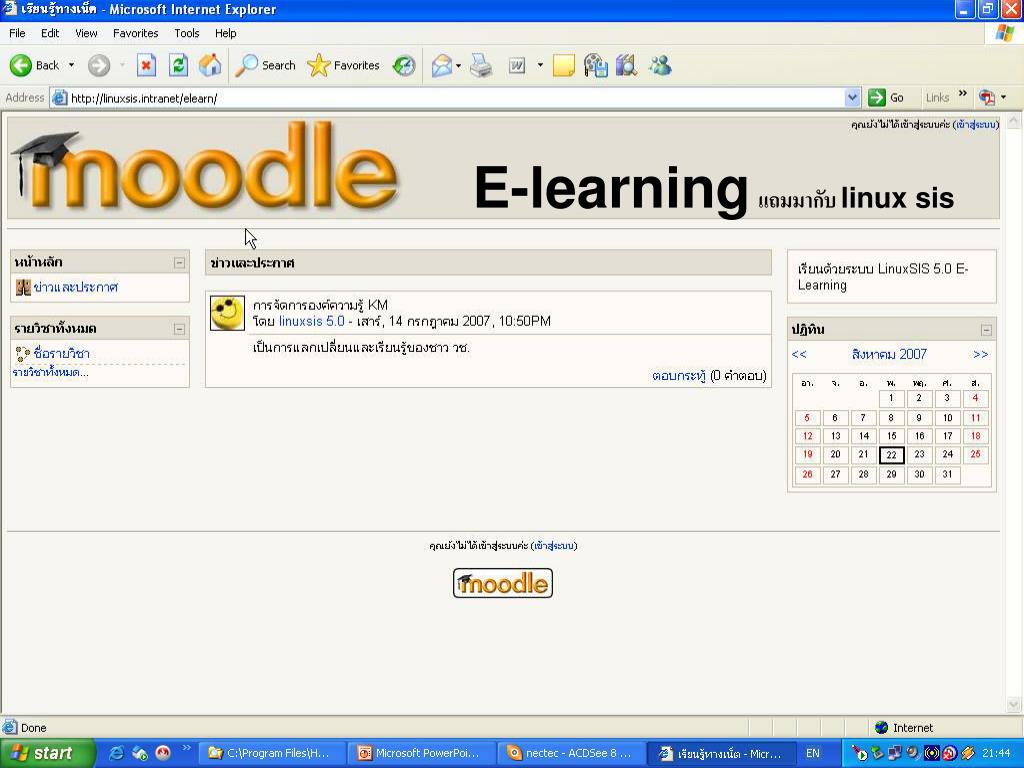The height and width of the screenshot is (768, 1024).
Task: Open the linuxsis 5.0 author link
Action: [x=312, y=321]
